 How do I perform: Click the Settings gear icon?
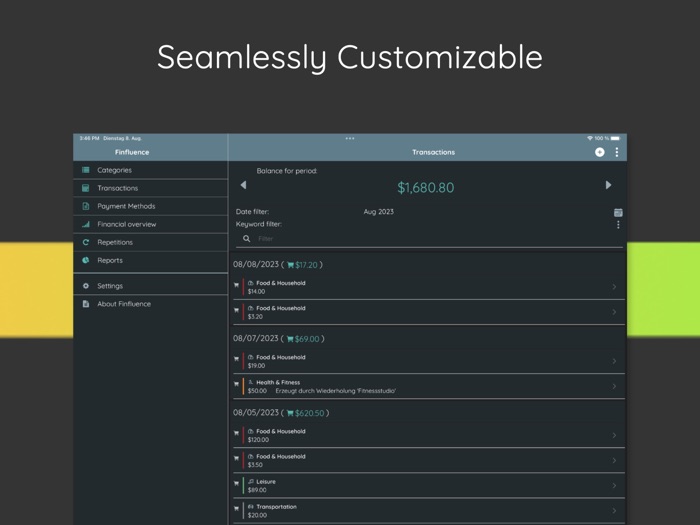[x=86, y=286]
